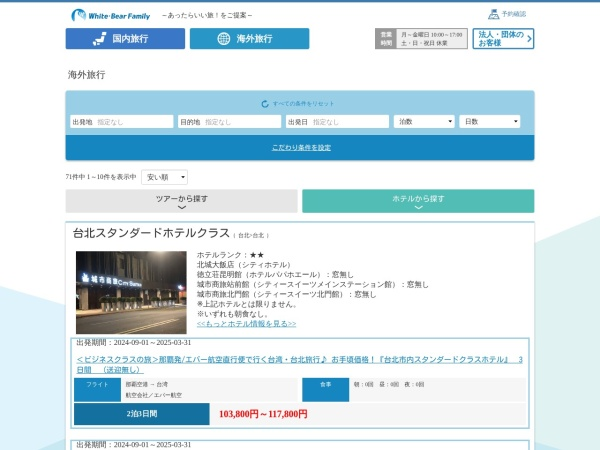The height and width of the screenshot is (450, 600).
Task: Click the arrow on 法人・団体のお客様
Action: click(x=529, y=39)
